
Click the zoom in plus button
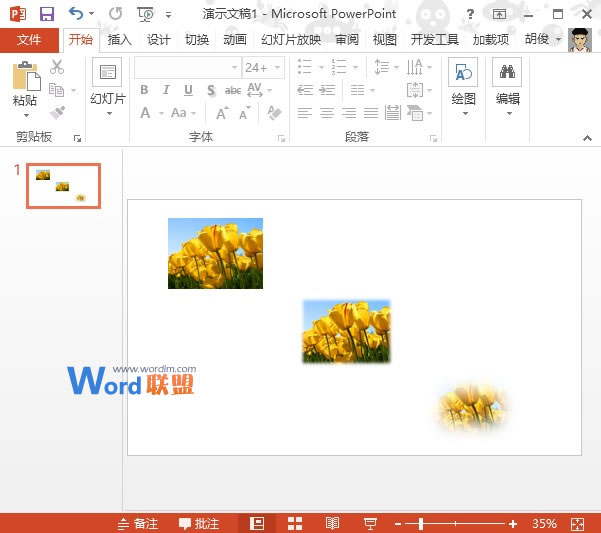pos(512,524)
